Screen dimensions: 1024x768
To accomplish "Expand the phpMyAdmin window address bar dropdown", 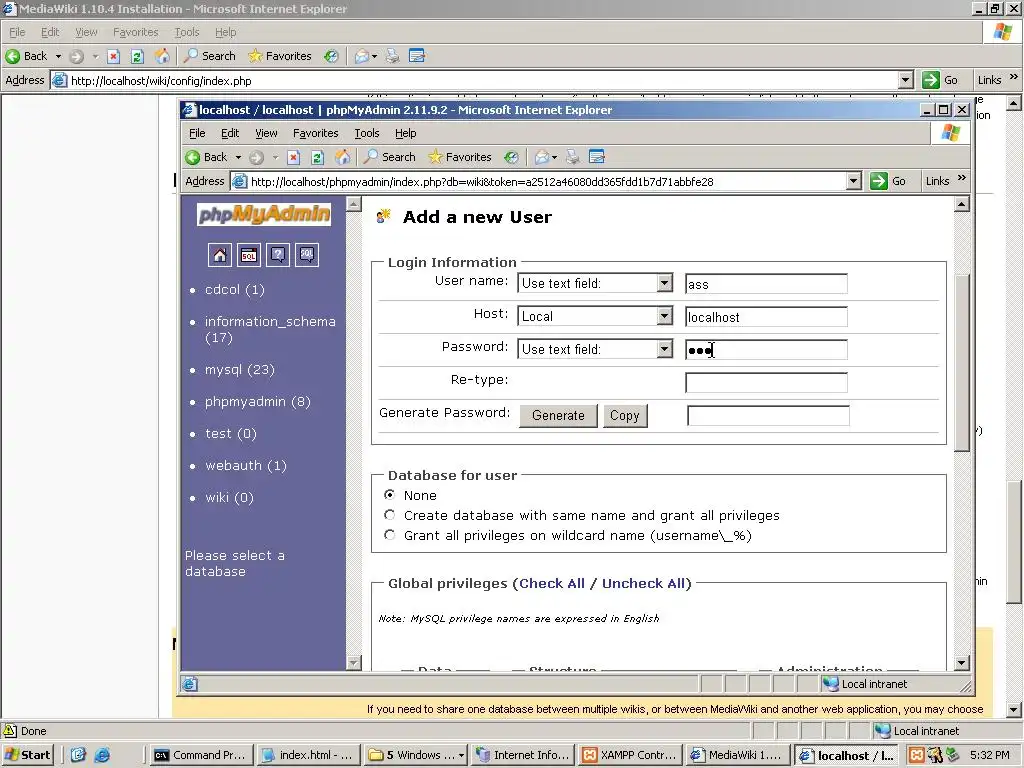I will [854, 182].
